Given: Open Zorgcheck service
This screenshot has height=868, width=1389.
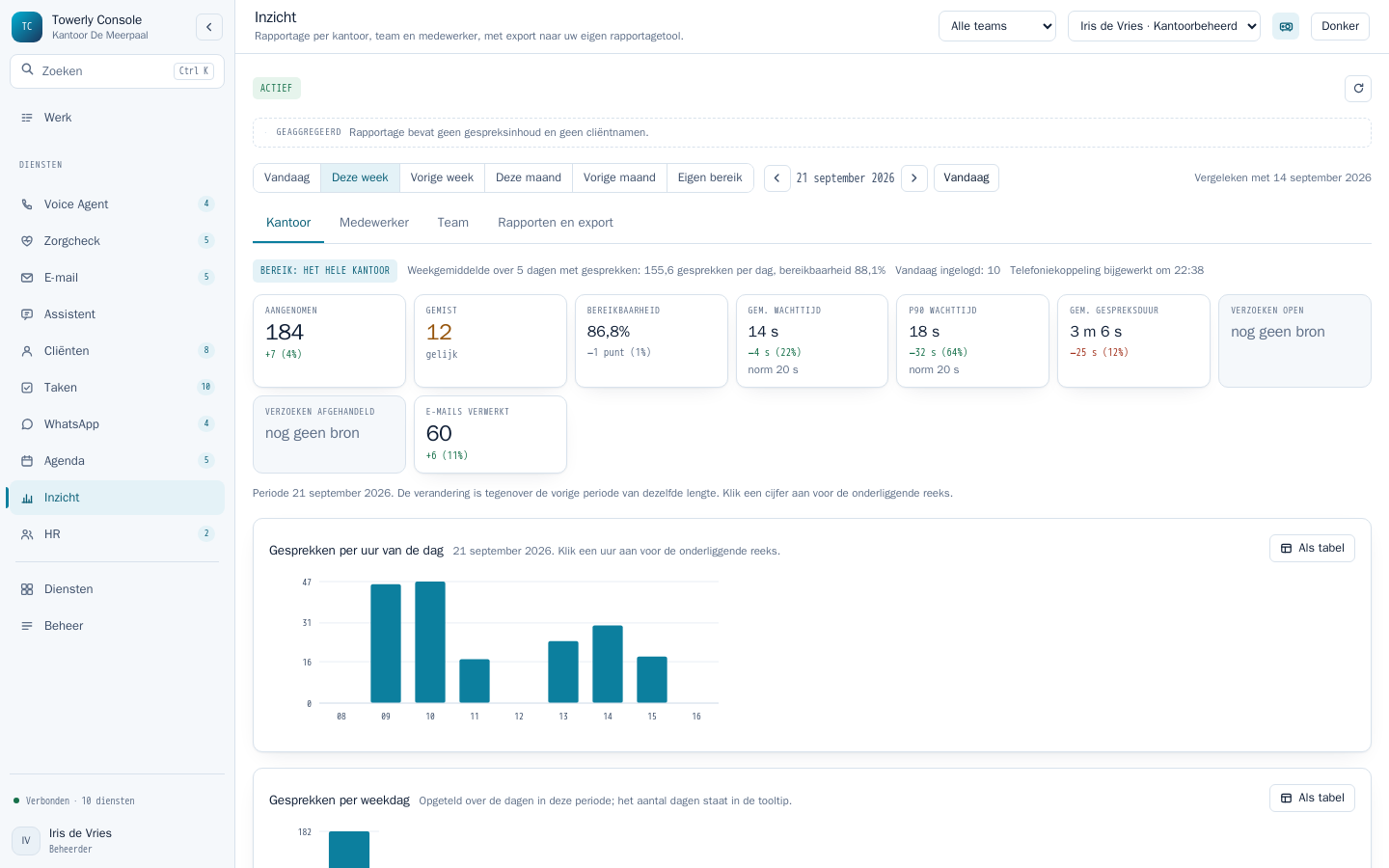Looking at the screenshot, I should pyautogui.click(x=117, y=241).
